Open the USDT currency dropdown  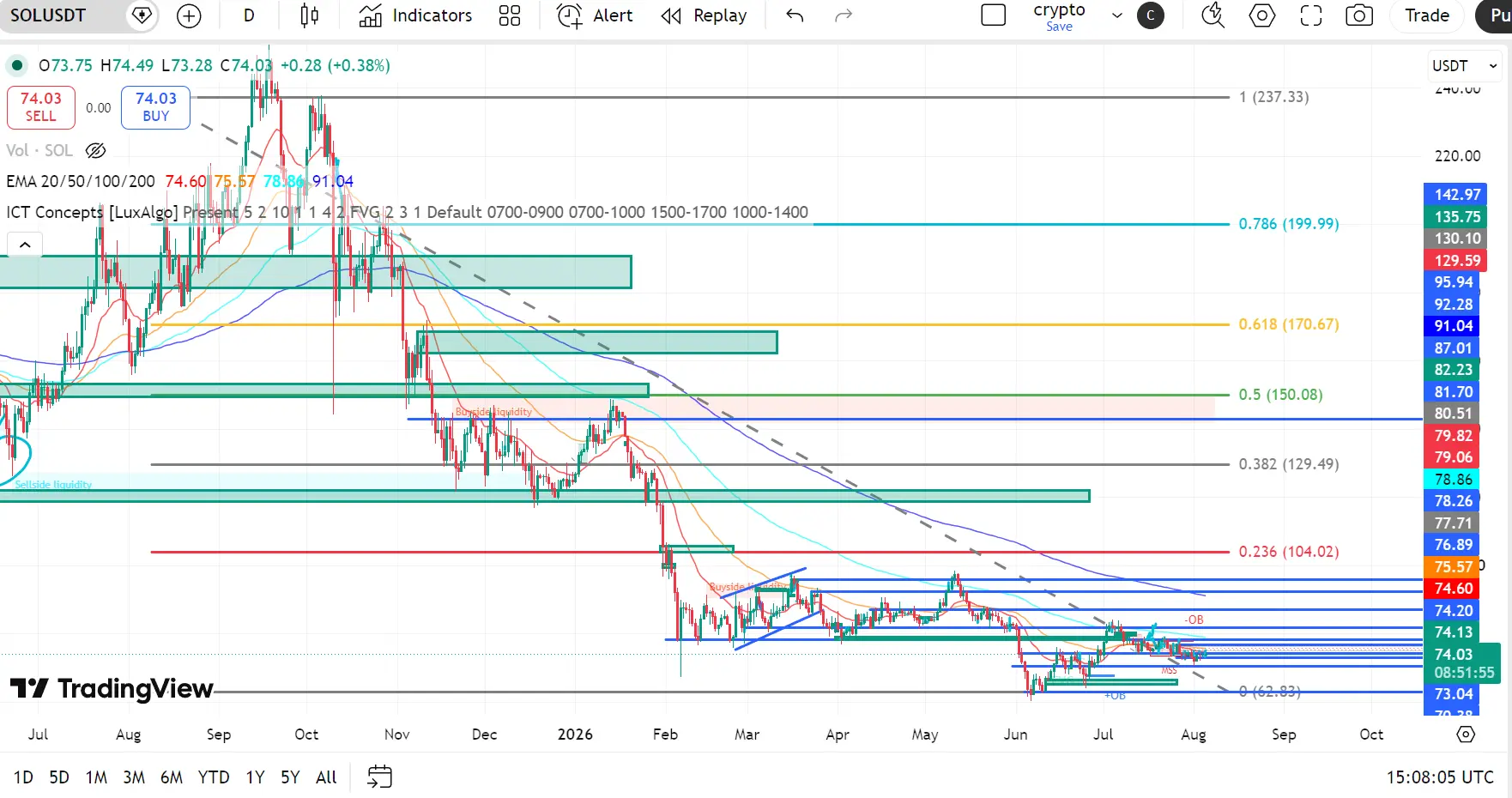(x=1465, y=66)
